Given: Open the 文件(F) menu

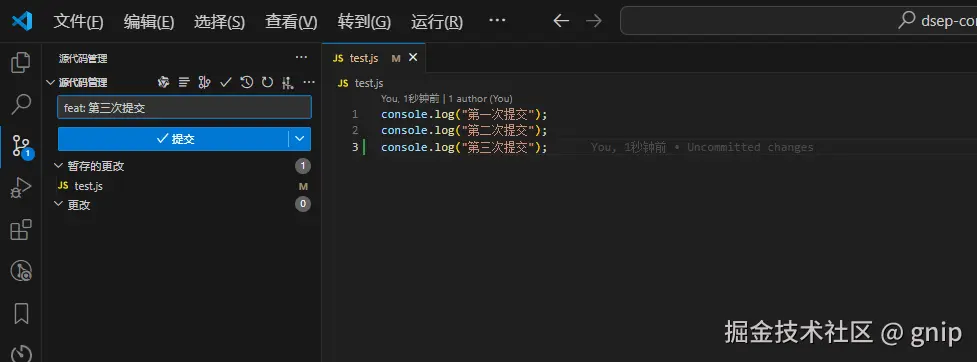Looking at the screenshot, I should click(79, 22).
